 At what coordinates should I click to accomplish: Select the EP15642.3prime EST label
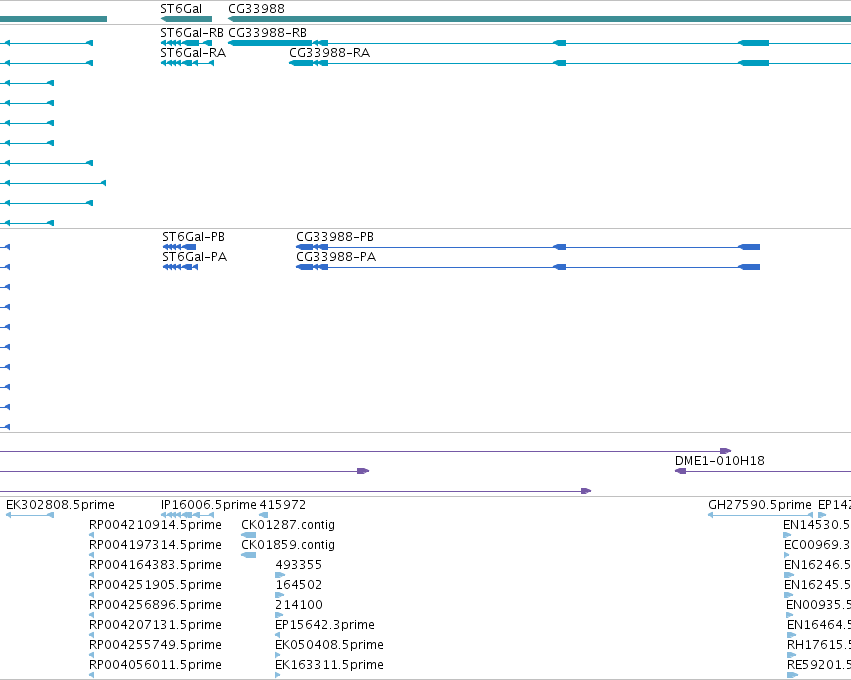(x=325, y=625)
